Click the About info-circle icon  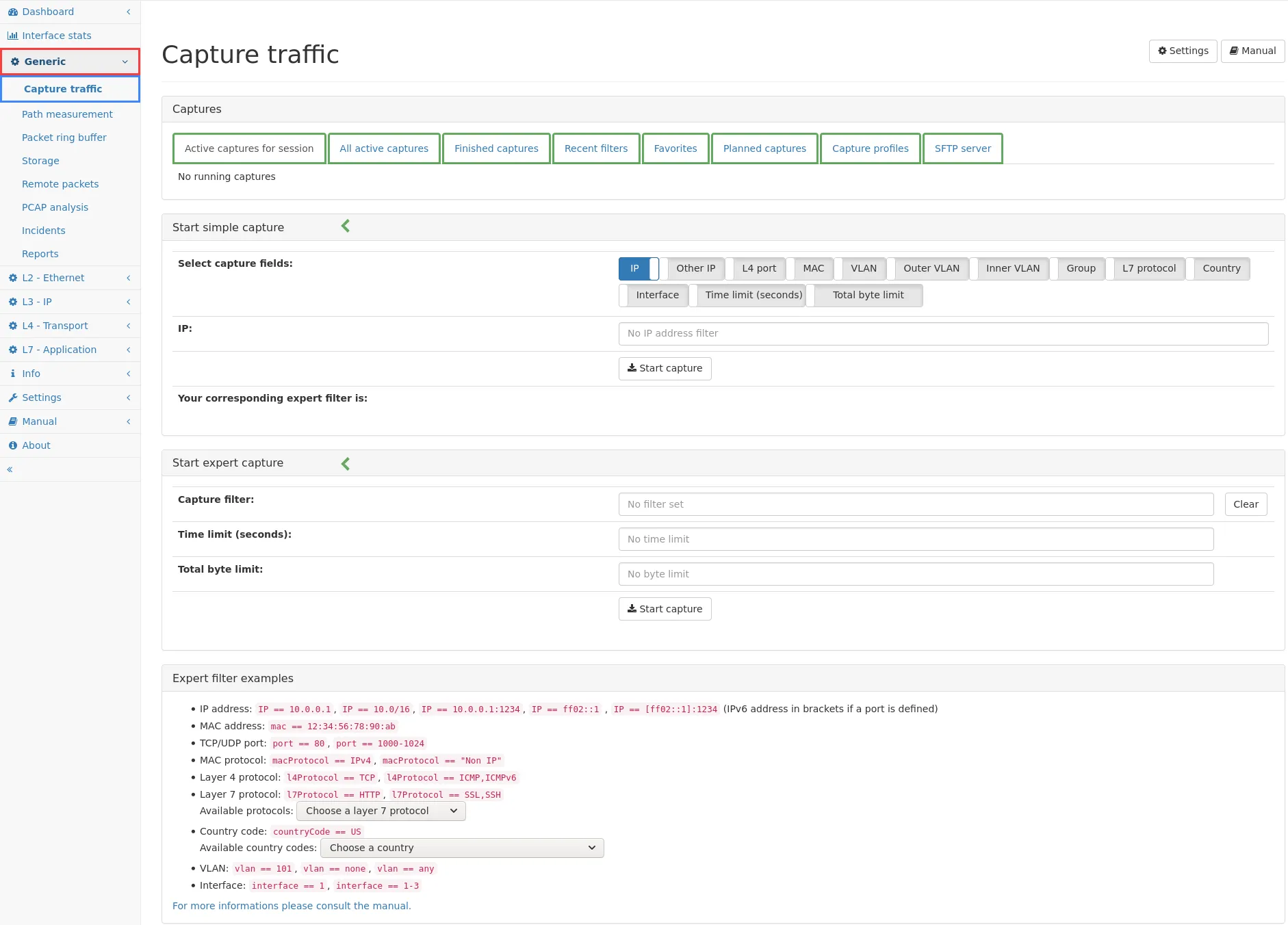click(x=12, y=445)
